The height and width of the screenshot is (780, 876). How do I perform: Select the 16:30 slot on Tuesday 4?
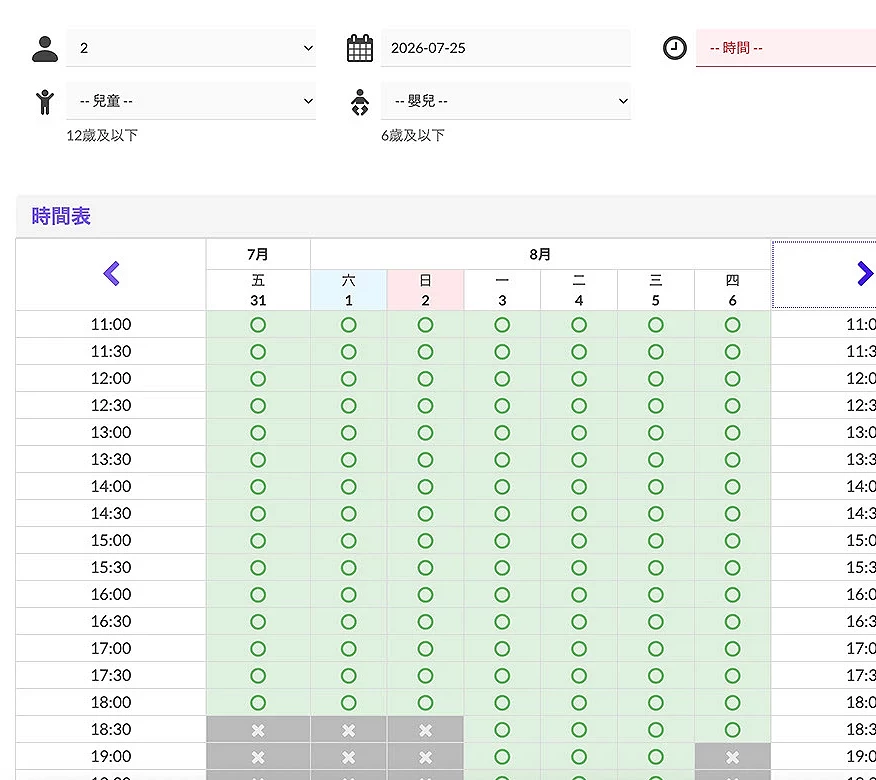[579, 622]
